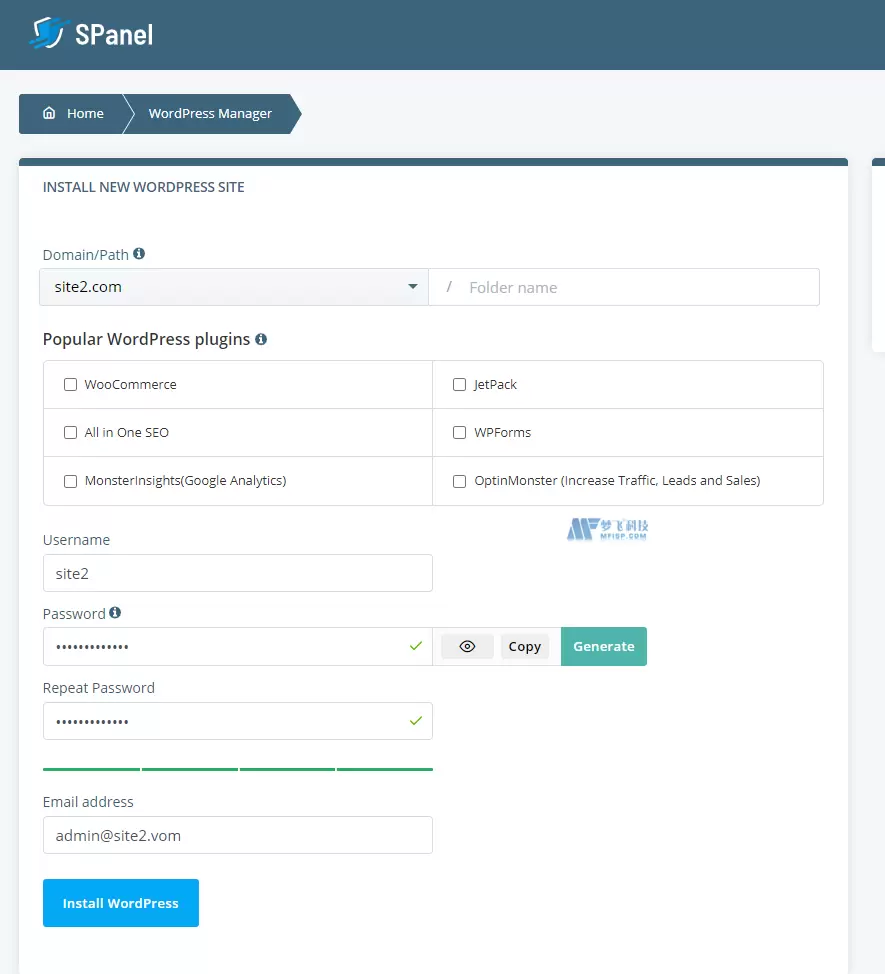Viewport: 885px width, 974px height.
Task: Tick the JetPack plugin checkbox
Action: [460, 385]
